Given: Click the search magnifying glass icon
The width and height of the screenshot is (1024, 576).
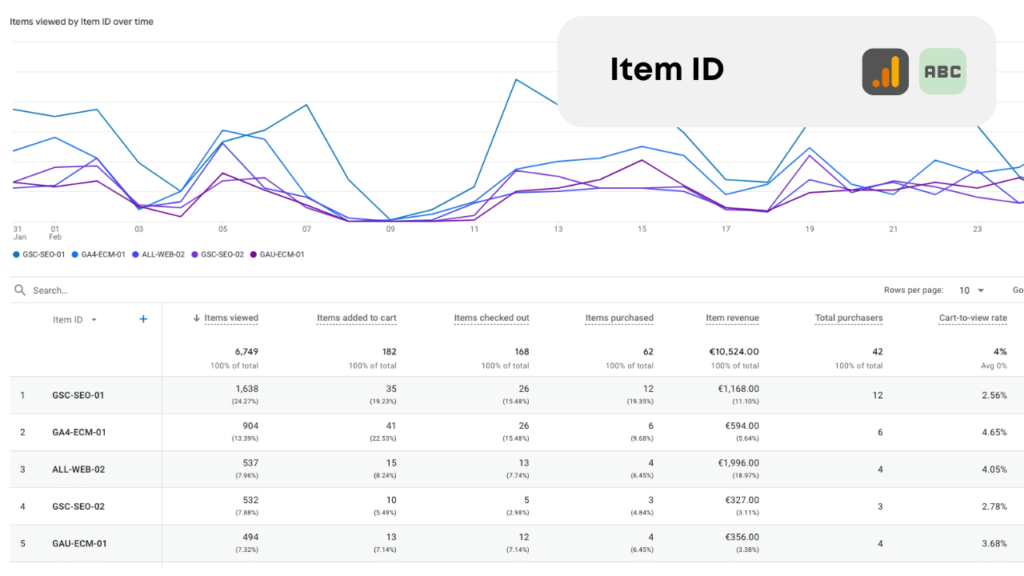Looking at the screenshot, I should pos(19,291).
